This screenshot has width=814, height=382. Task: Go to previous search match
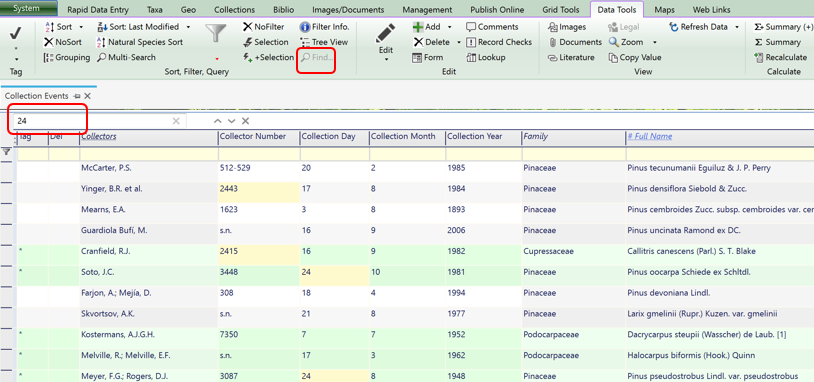pos(218,121)
